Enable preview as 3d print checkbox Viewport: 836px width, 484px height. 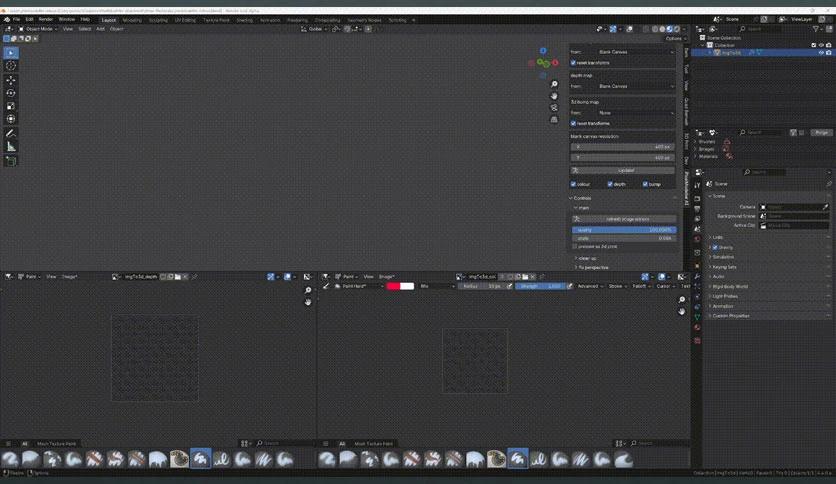[x=575, y=247]
